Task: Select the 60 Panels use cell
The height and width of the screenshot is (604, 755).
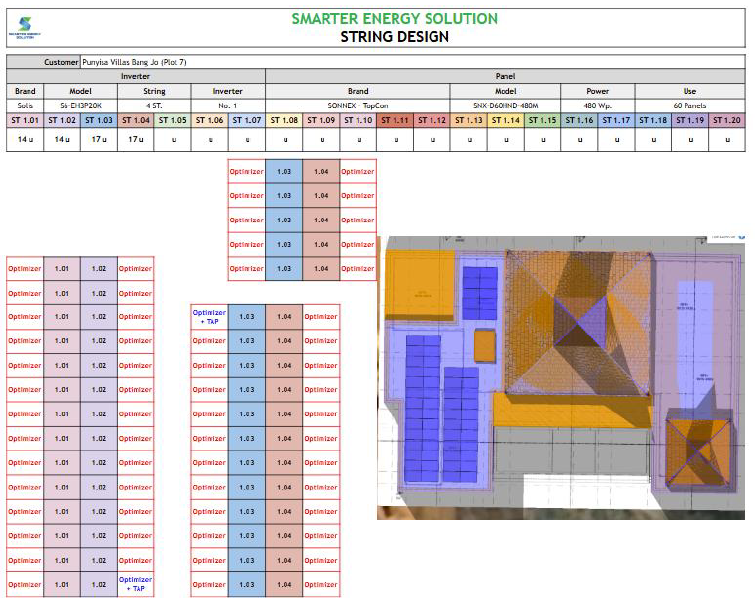Action: click(690, 105)
